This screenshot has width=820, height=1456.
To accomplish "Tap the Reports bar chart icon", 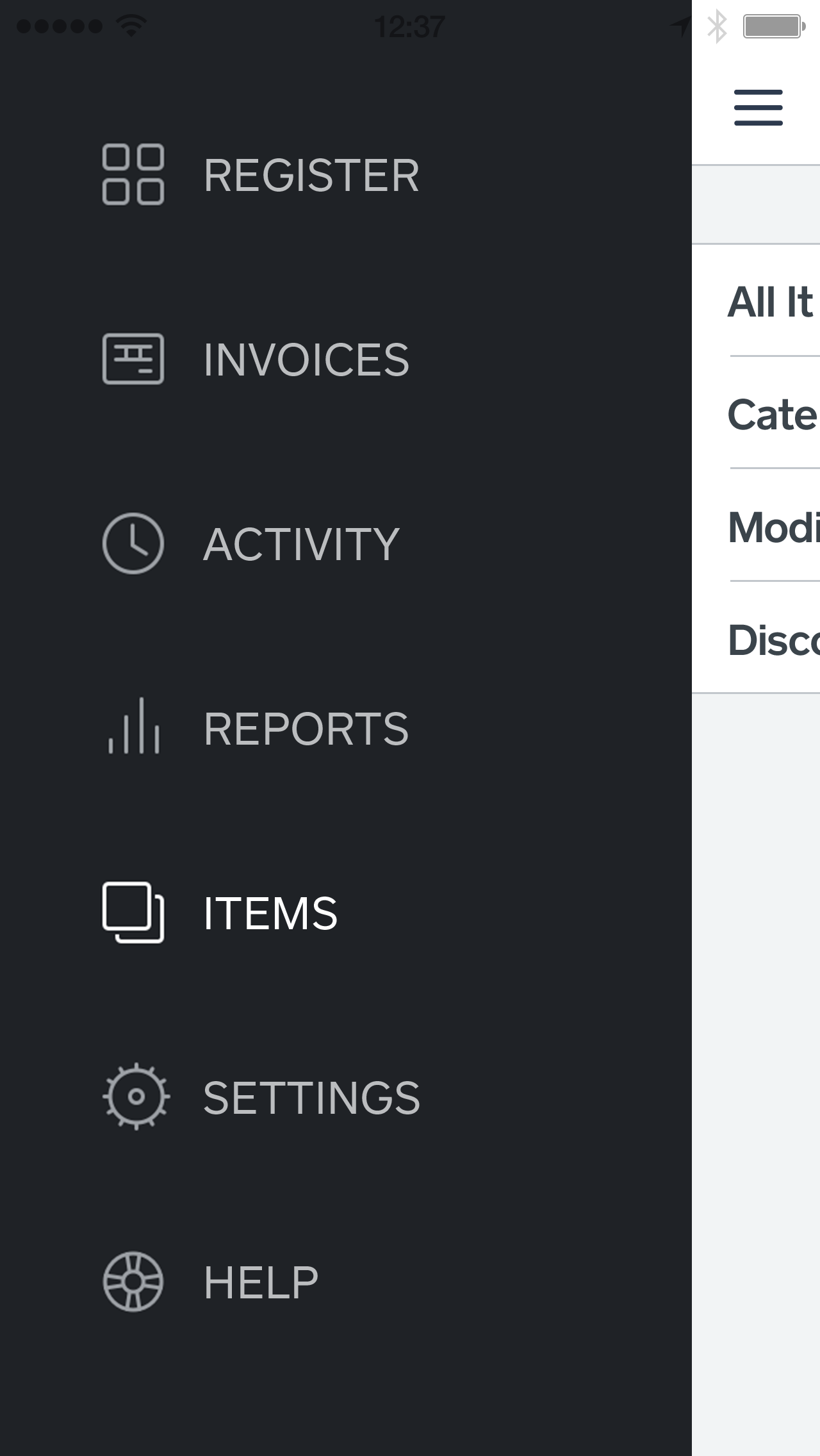I will 133,726.
